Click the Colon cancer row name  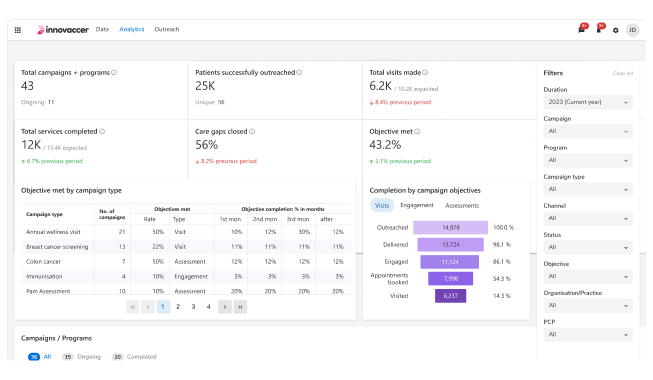click(x=43, y=262)
